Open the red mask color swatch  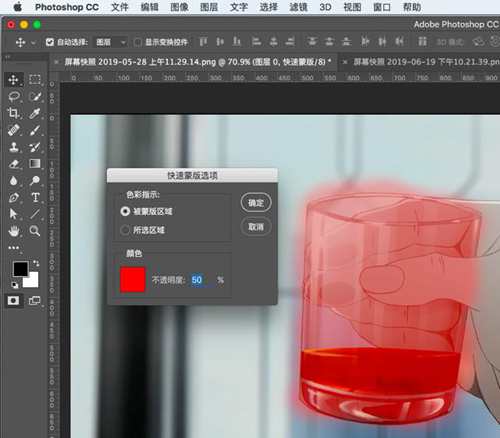[x=133, y=279]
